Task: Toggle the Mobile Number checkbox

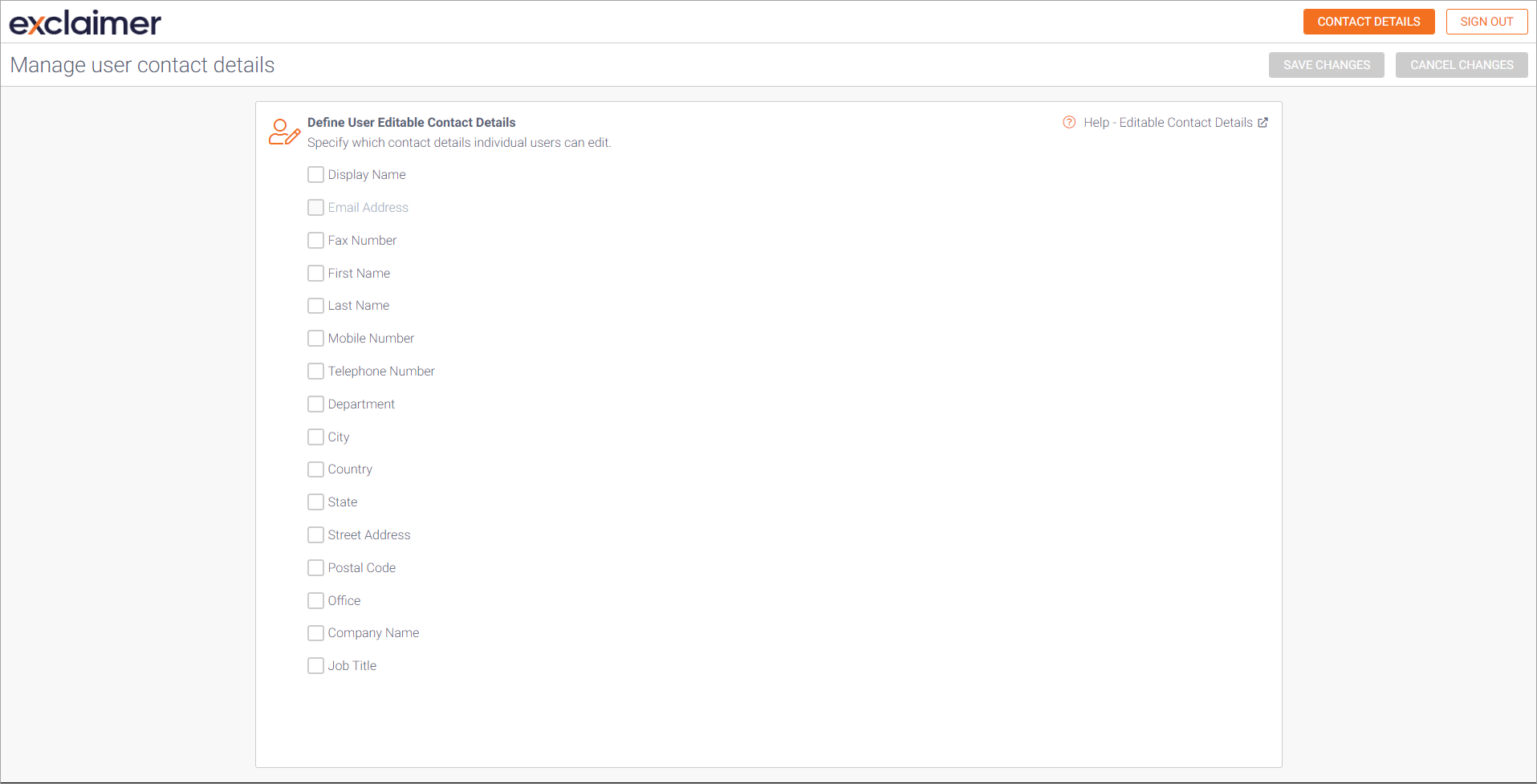Action: coord(316,339)
